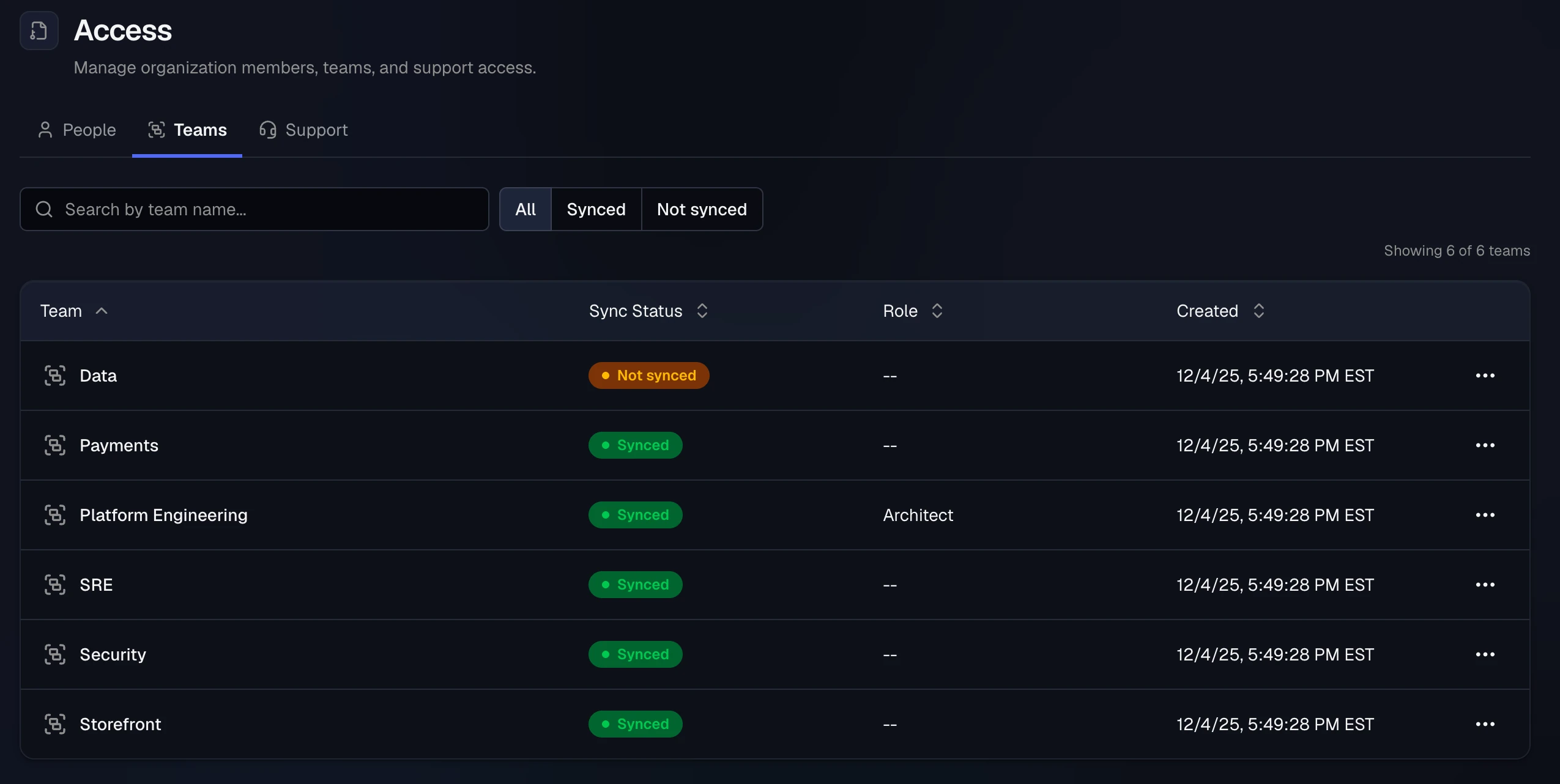Click the SRE team name
This screenshot has width=1560, height=784.
[x=96, y=585]
